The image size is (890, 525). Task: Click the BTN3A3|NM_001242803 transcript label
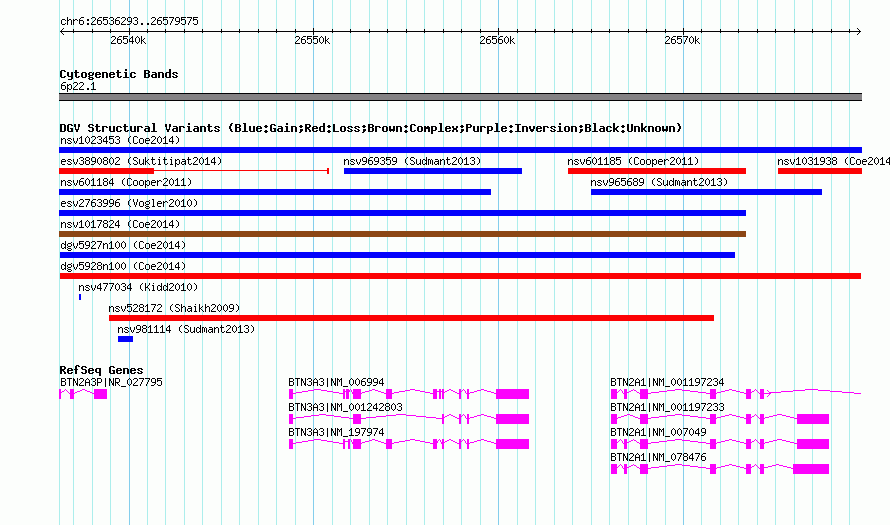click(x=345, y=407)
